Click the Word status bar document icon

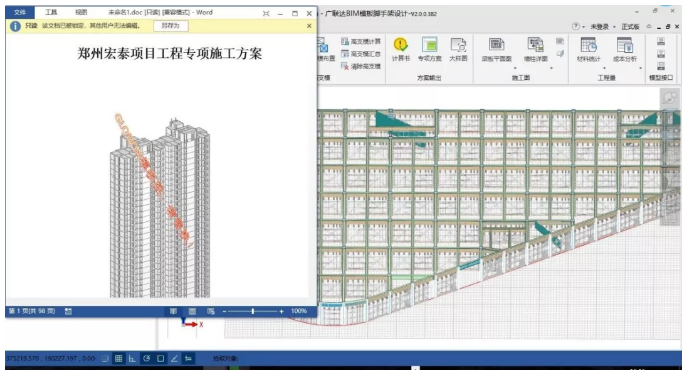tap(68, 311)
